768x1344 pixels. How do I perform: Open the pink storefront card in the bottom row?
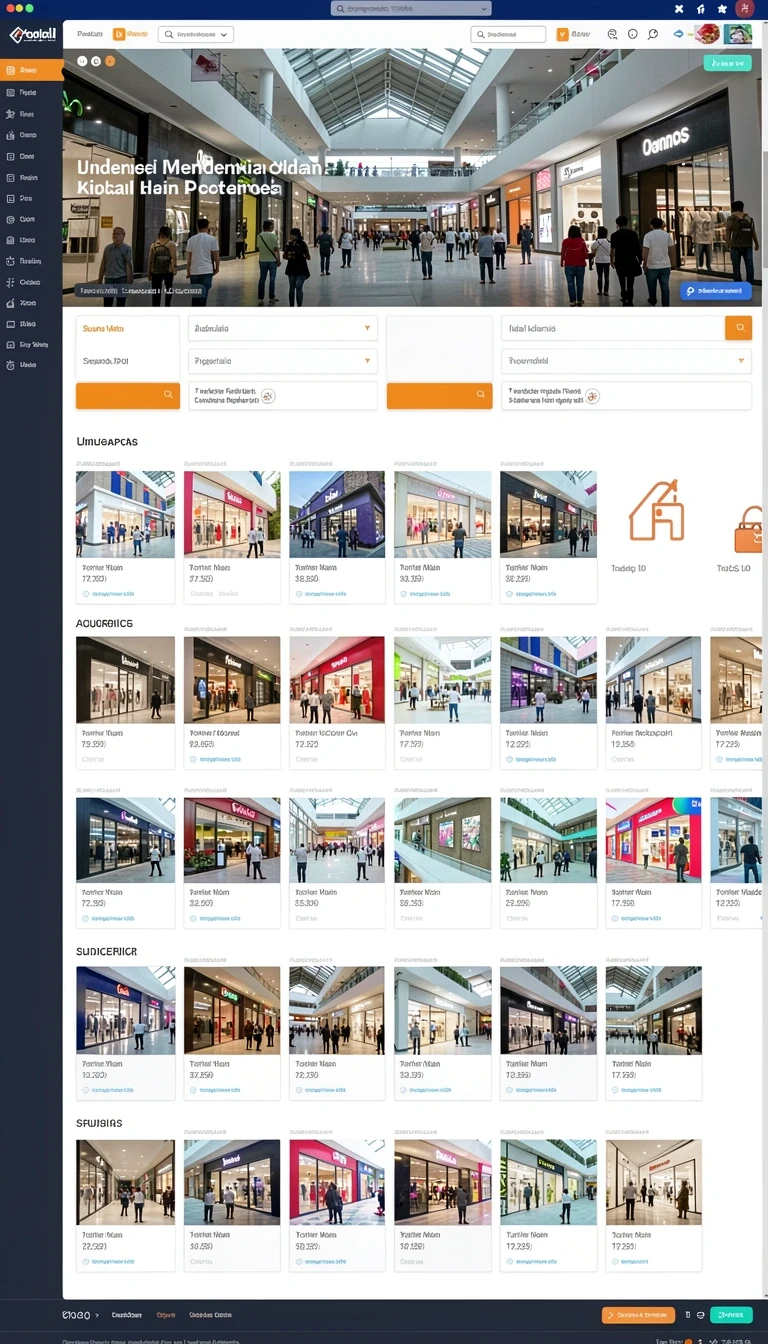(337, 1205)
